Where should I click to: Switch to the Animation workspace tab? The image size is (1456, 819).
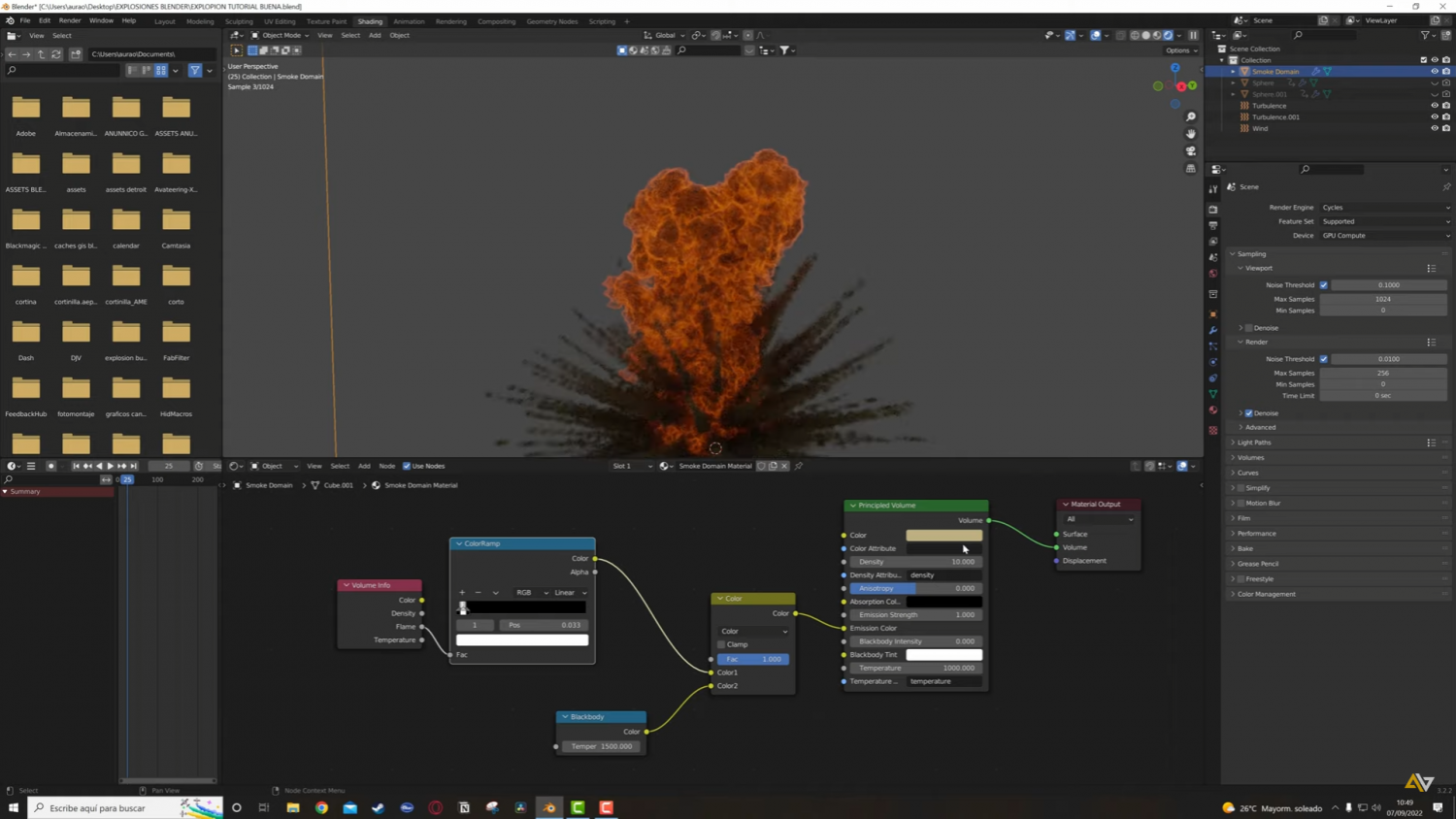tap(409, 21)
